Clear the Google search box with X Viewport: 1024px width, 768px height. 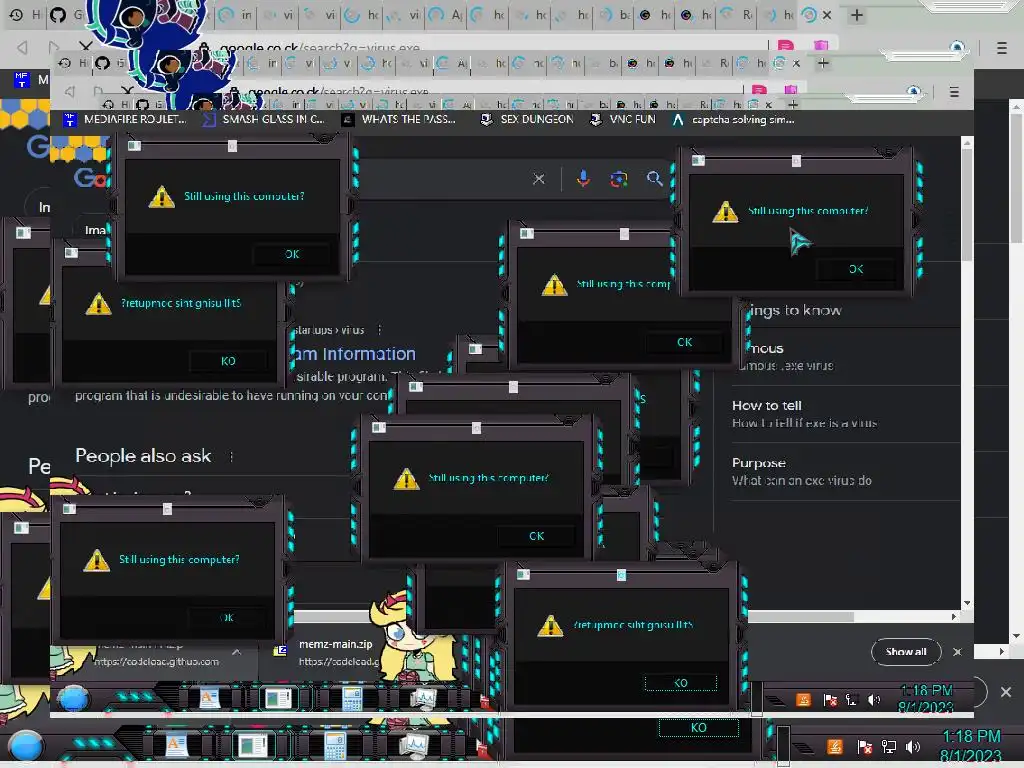[x=539, y=179]
